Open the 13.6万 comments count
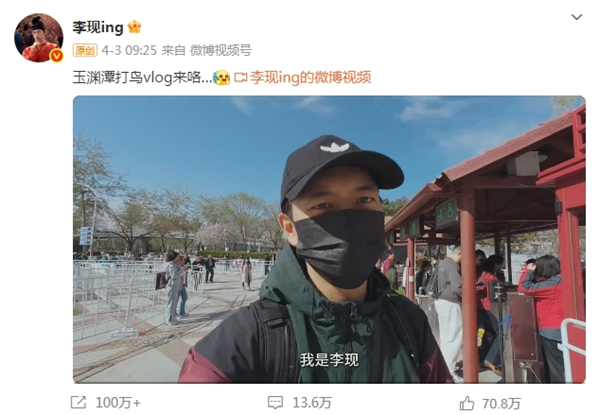The height and width of the screenshot is (415, 600). [x=312, y=403]
